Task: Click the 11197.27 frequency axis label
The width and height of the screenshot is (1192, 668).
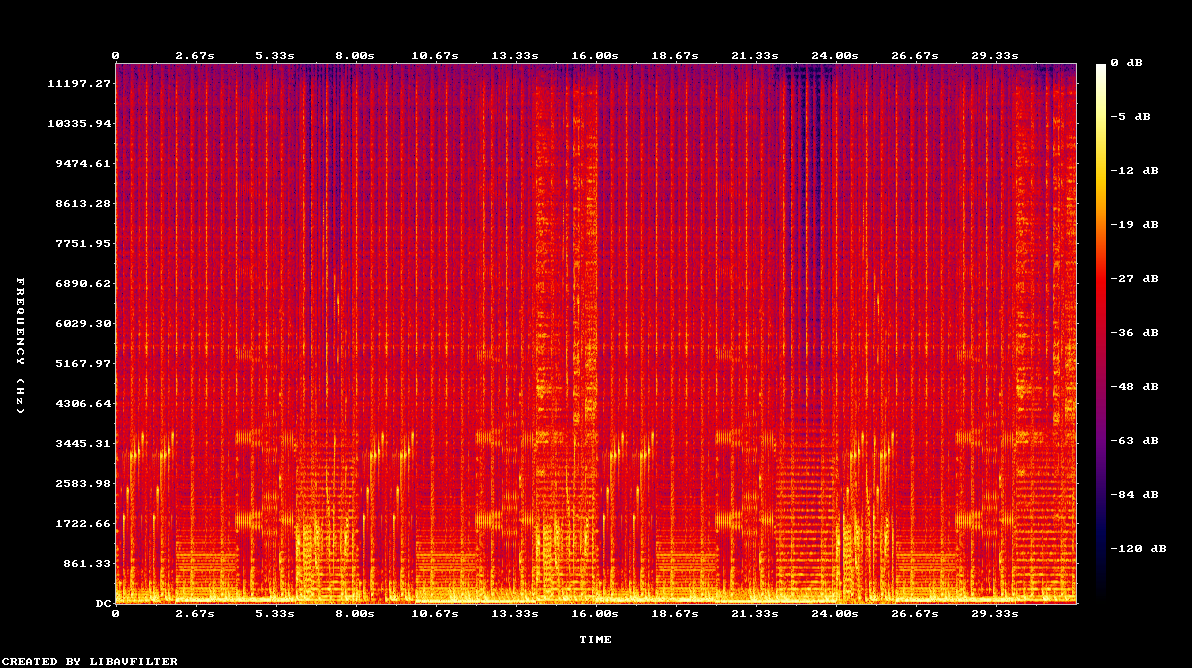Action: (79, 84)
